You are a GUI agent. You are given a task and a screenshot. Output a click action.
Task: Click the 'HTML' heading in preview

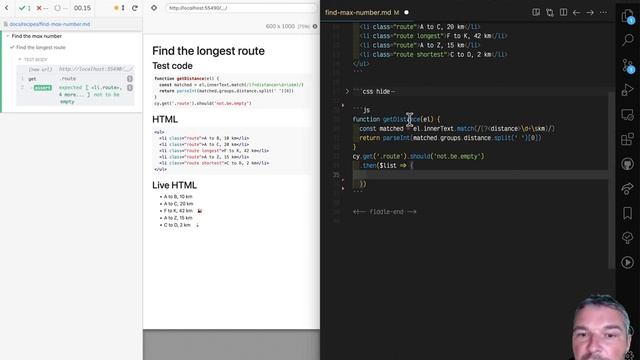165,119
